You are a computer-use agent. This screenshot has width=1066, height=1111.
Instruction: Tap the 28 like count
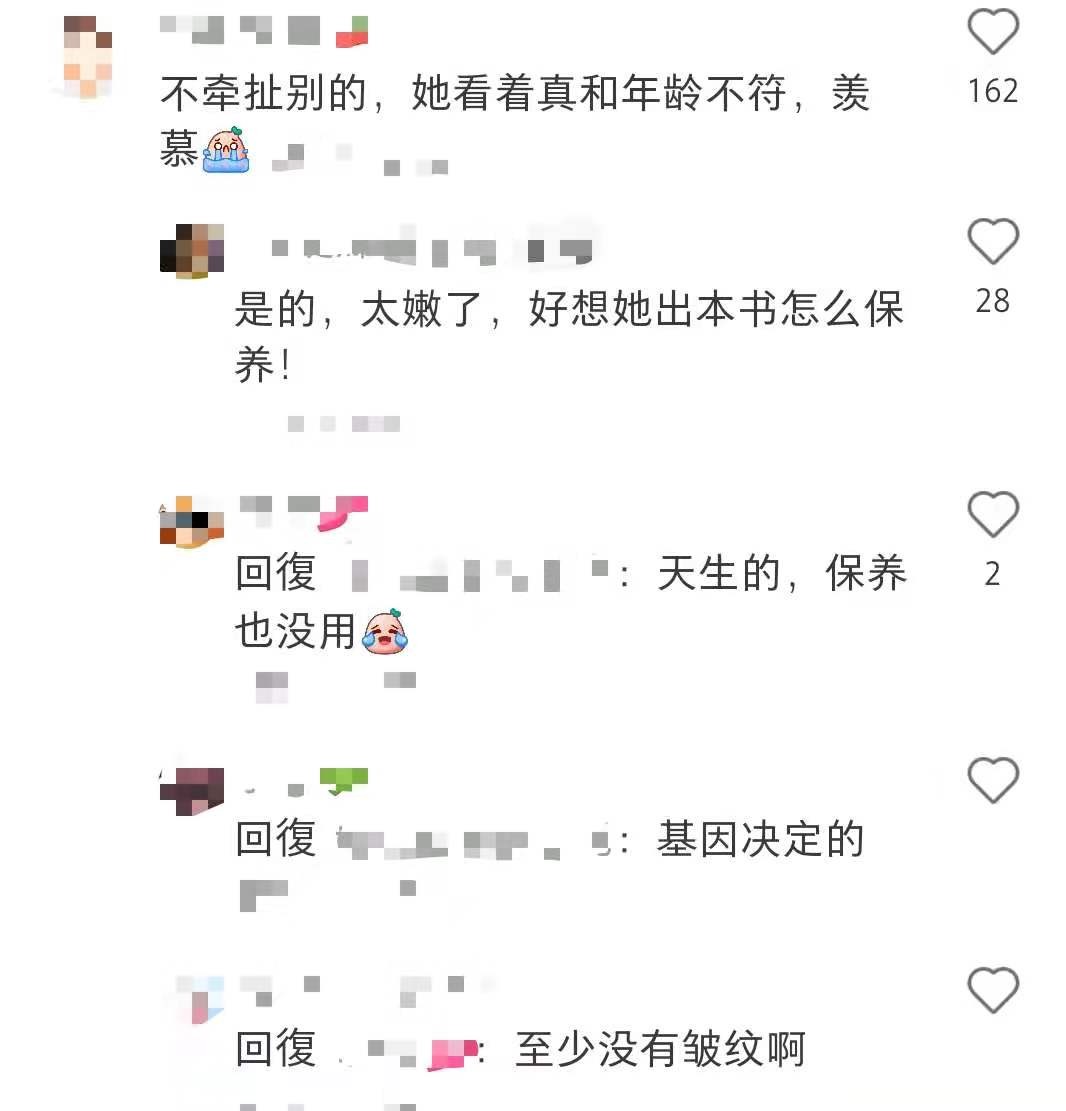click(992, 301)
